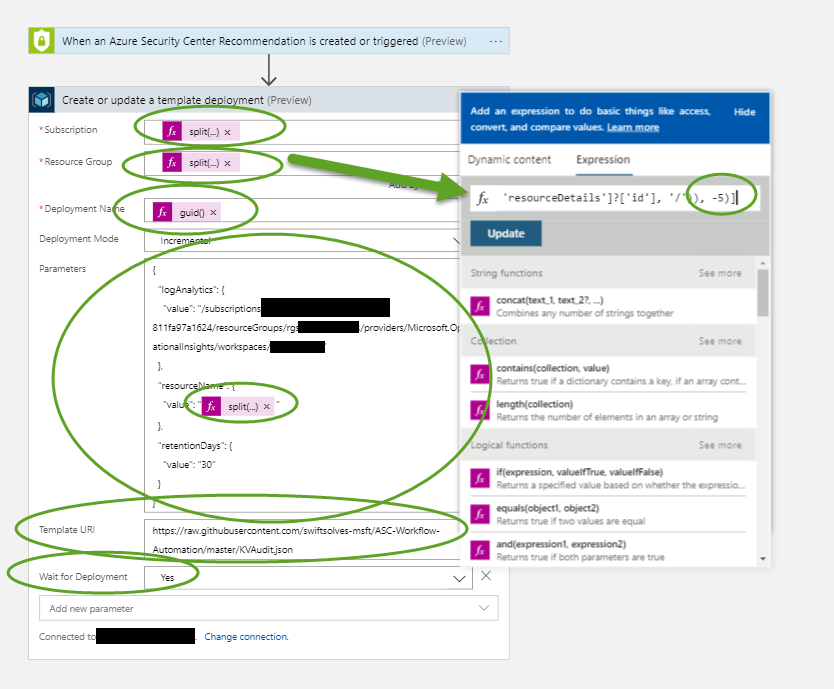This screenshot has height=689, width=834.
Task: Insert the if(expression, valueIfTrue, valueIfFalse) function
Action: 608,478
